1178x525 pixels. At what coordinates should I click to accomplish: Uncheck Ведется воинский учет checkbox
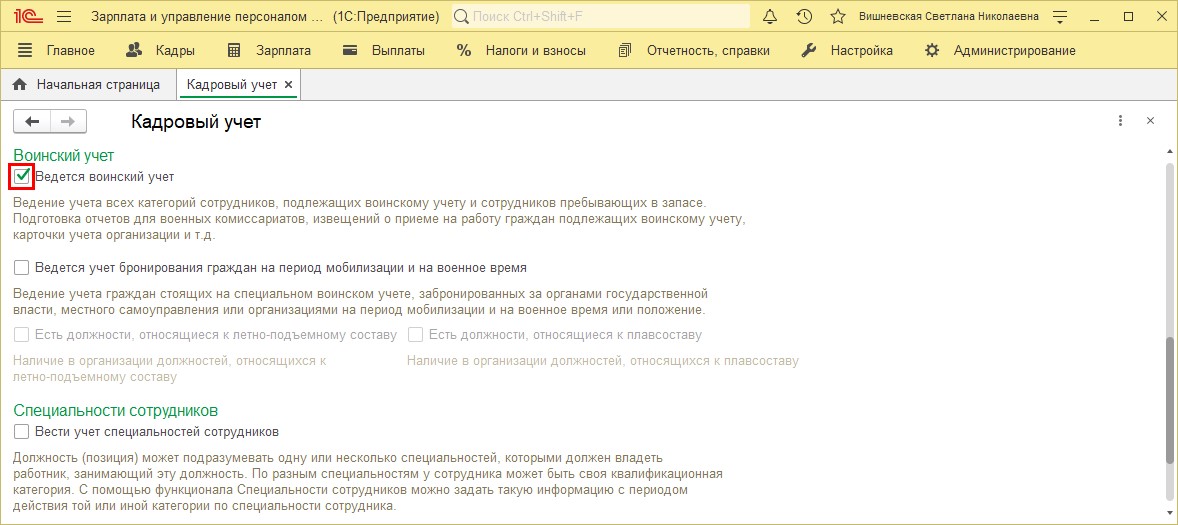click(22, 177)
